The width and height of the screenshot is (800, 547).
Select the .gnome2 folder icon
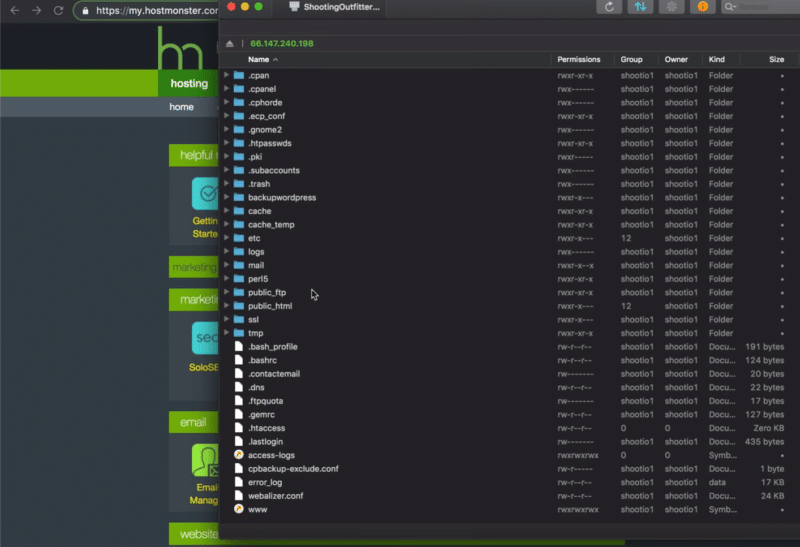239,130
